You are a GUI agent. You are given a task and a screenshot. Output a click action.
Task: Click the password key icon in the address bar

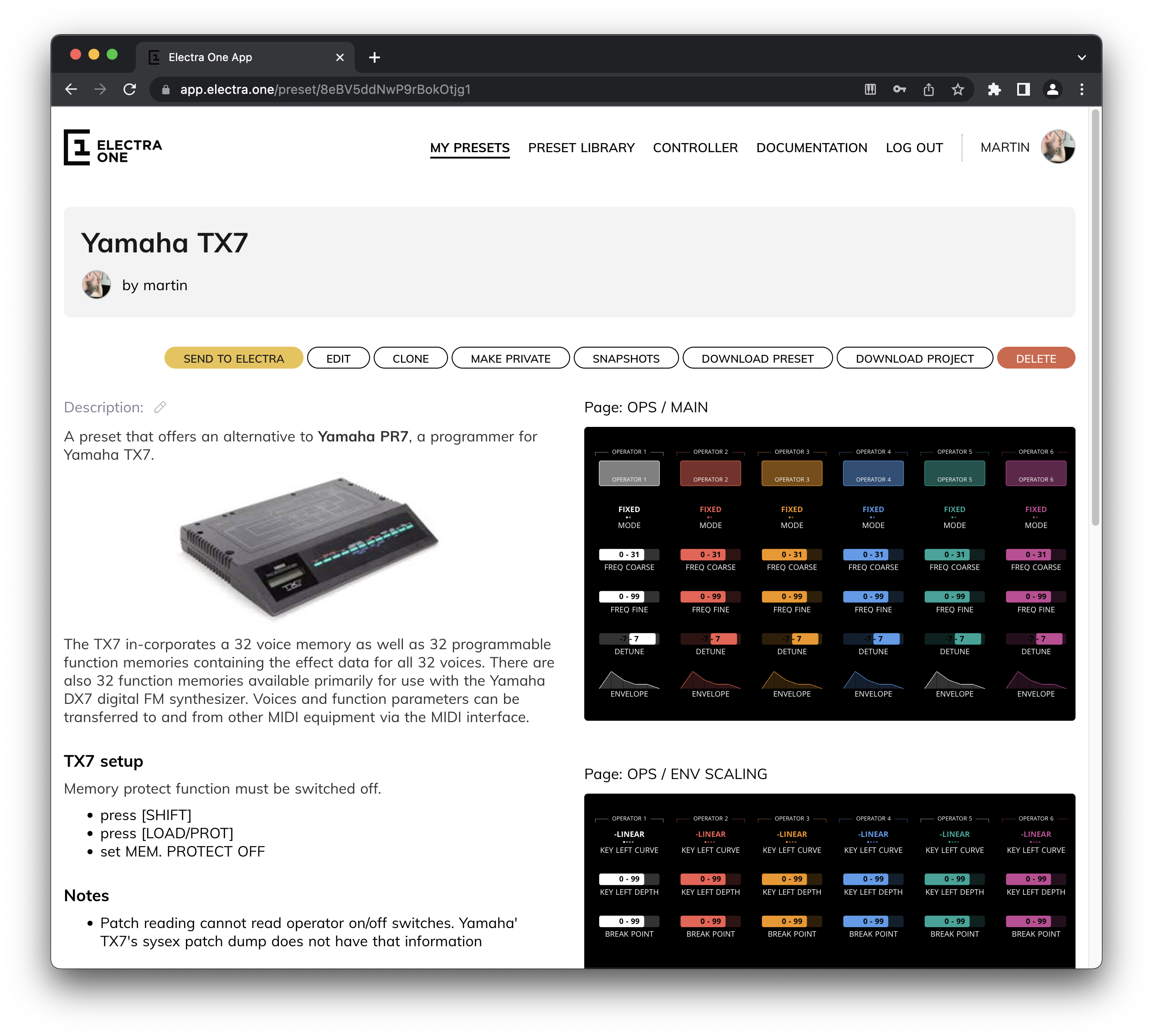point(900,89)
